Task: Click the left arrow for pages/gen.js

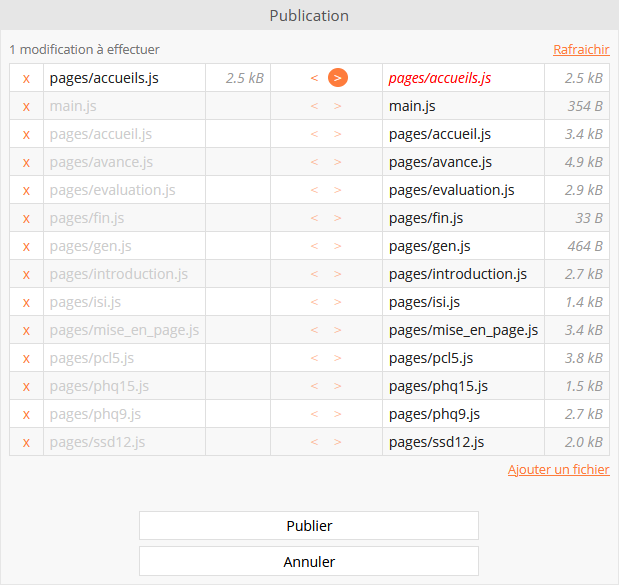Action: click(314, 246)
